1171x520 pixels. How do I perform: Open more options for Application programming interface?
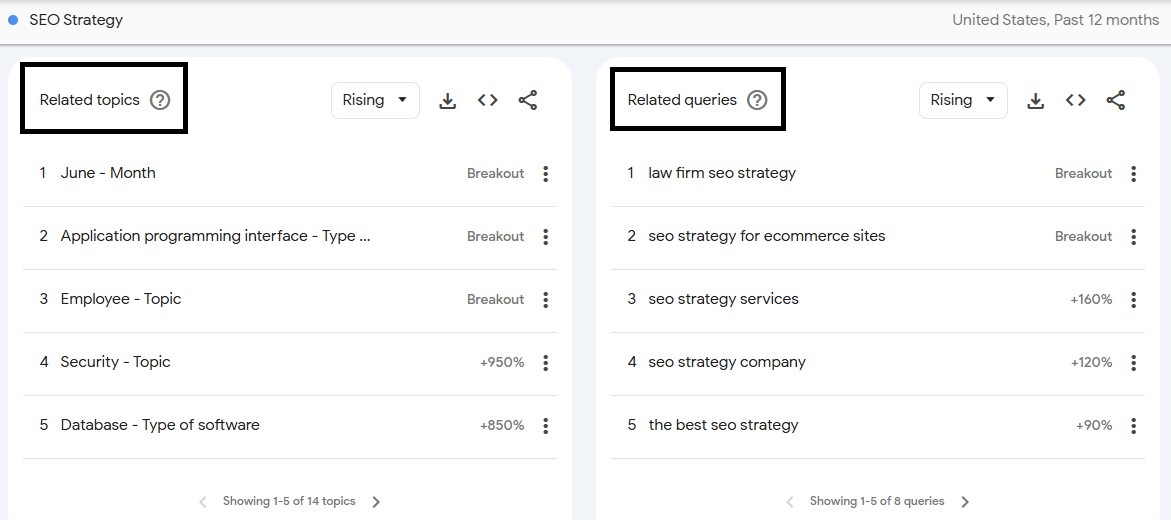coord(546,237)
